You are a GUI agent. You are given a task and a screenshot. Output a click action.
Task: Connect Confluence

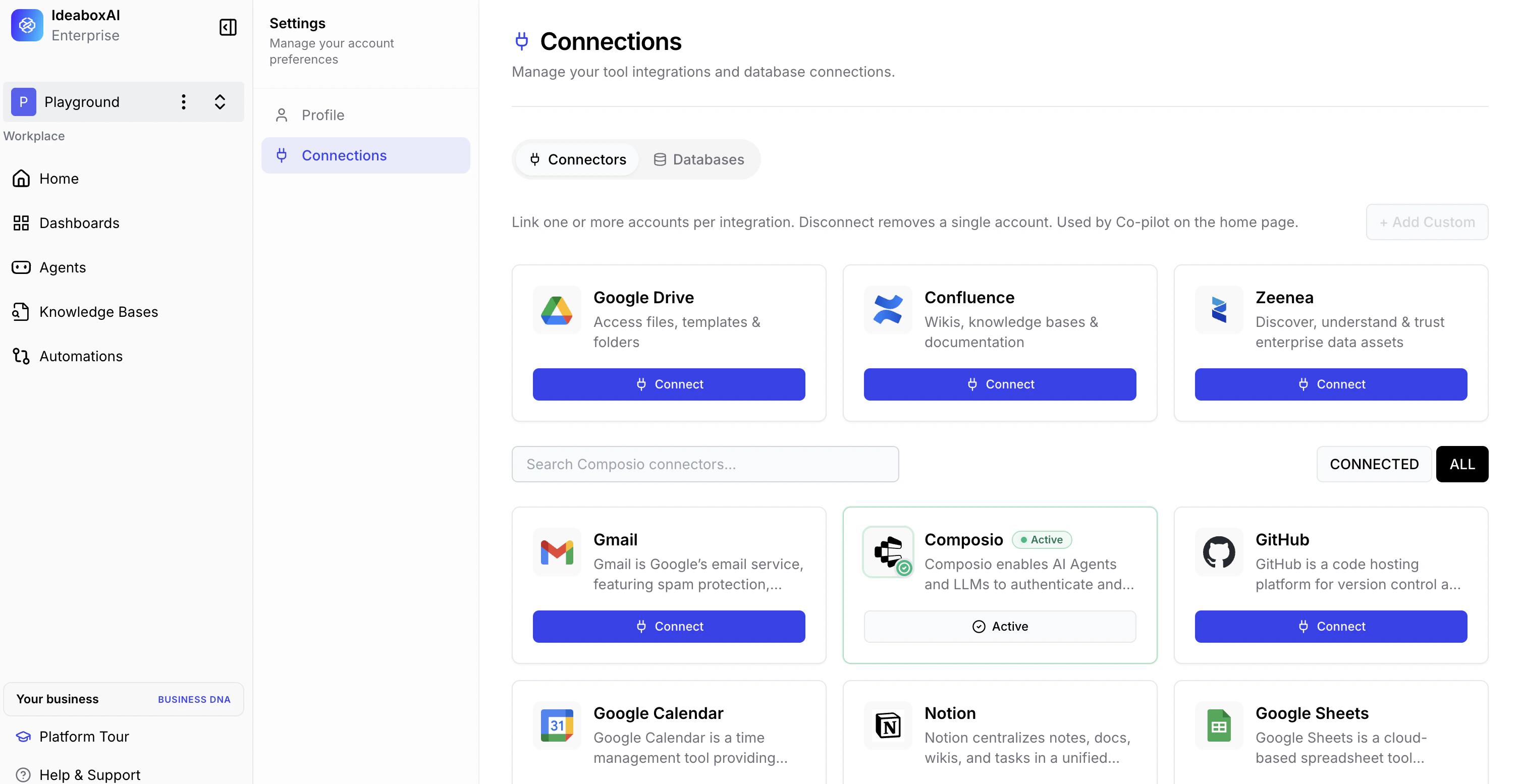coord(1000,384)
